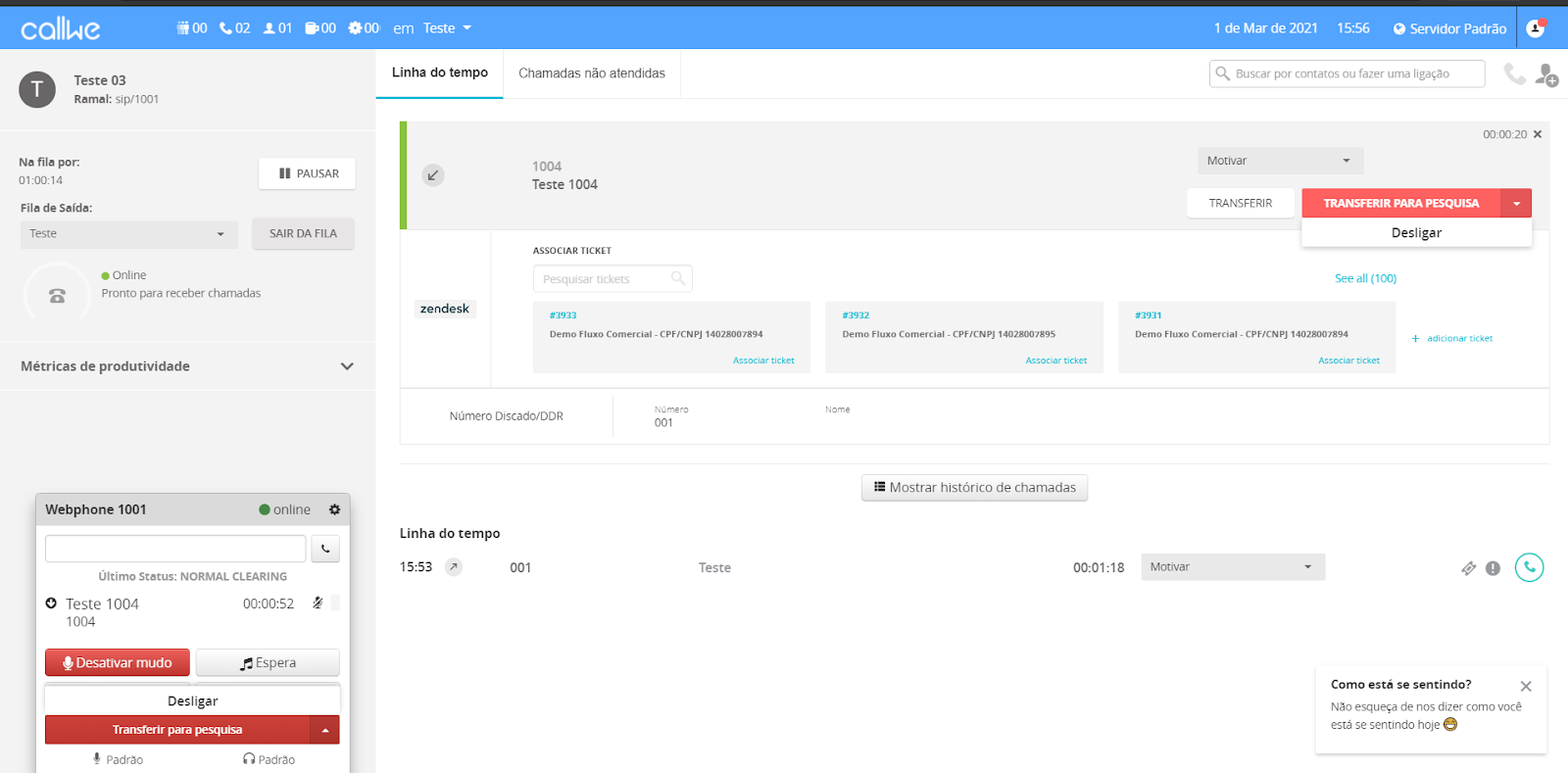
Task: Click the See all (100) link
Action: pos(1365,278)
